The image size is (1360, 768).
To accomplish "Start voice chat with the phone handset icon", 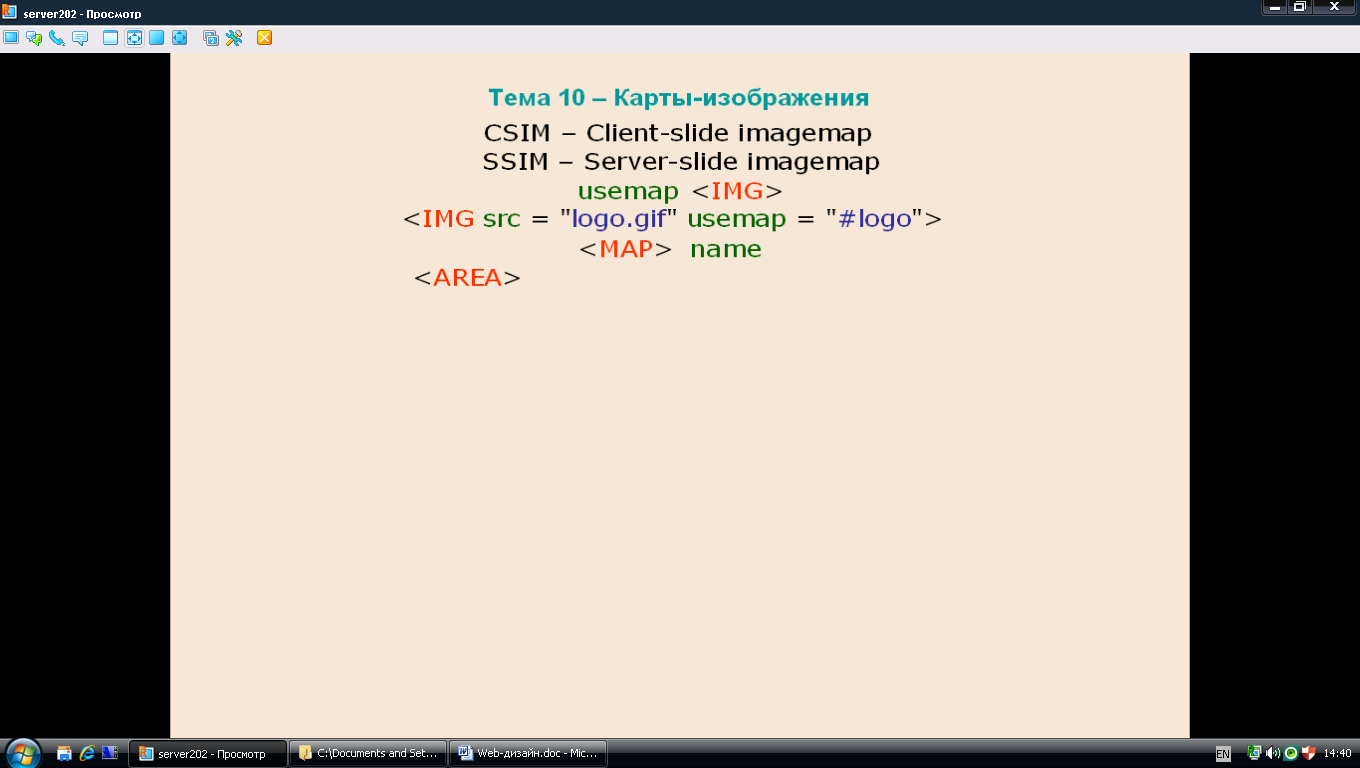I will click(x=57, y=38).
